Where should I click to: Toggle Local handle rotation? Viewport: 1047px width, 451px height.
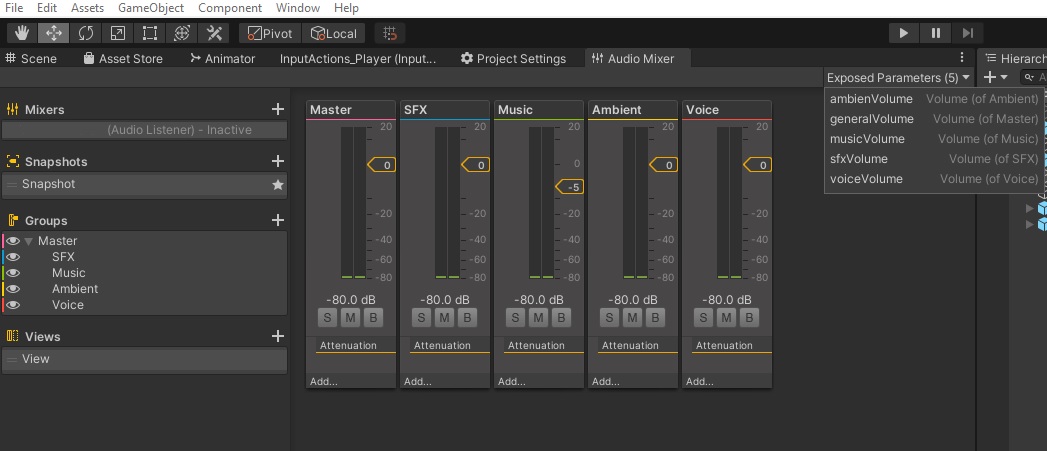(x=334, y=33)
